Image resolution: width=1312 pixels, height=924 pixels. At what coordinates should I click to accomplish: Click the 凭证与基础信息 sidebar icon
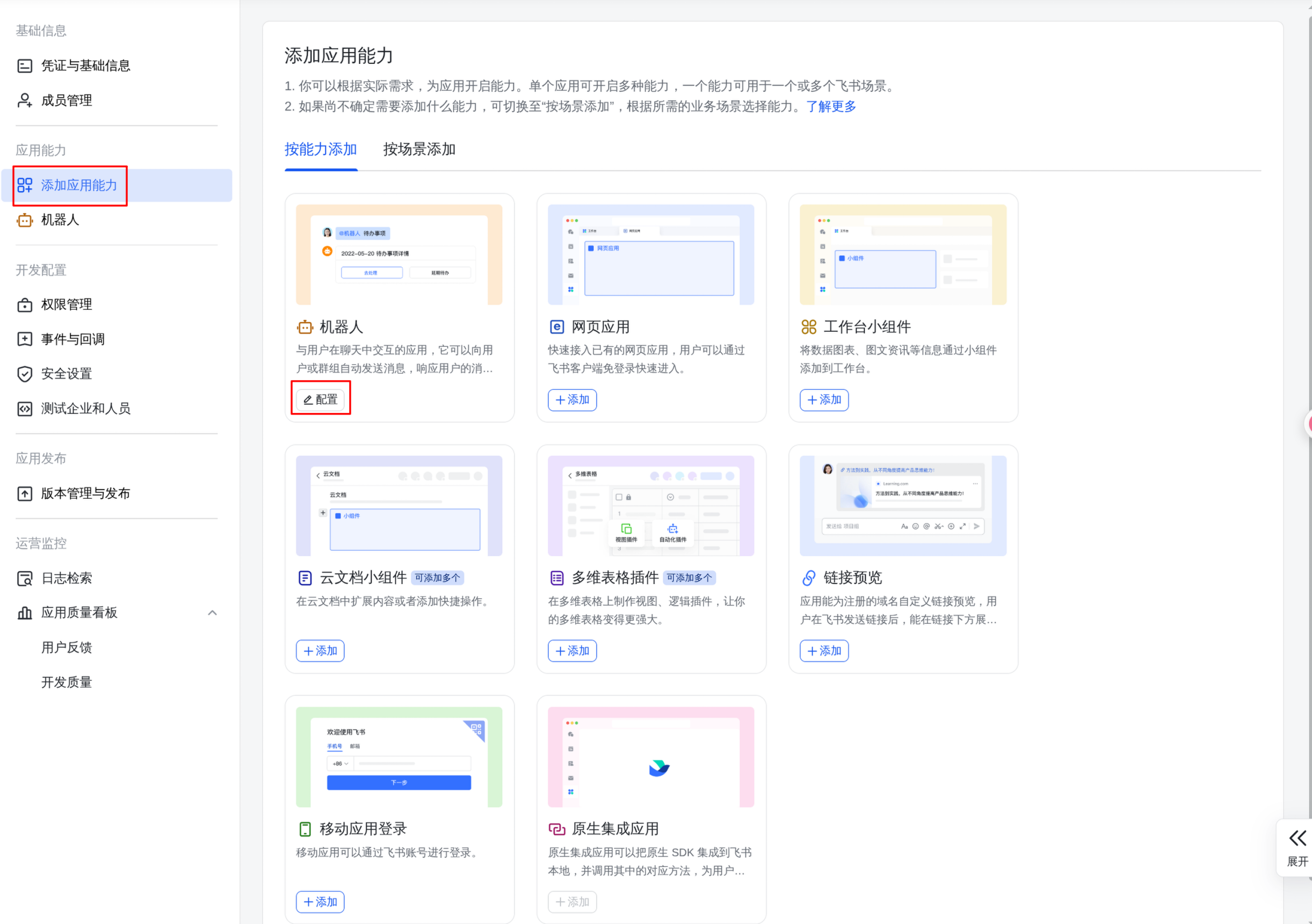click(x=25, y=66)
